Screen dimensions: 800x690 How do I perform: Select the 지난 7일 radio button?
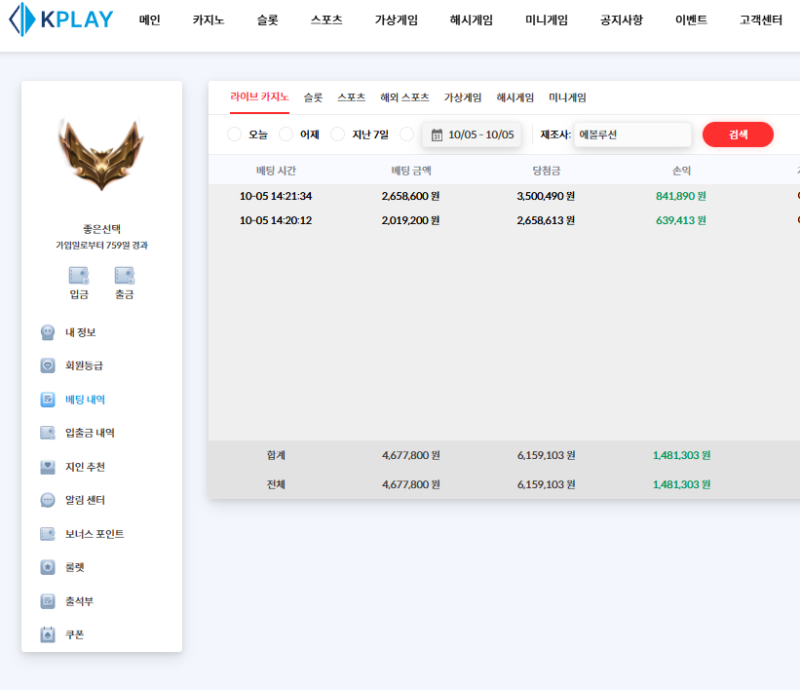pos(338,134)
